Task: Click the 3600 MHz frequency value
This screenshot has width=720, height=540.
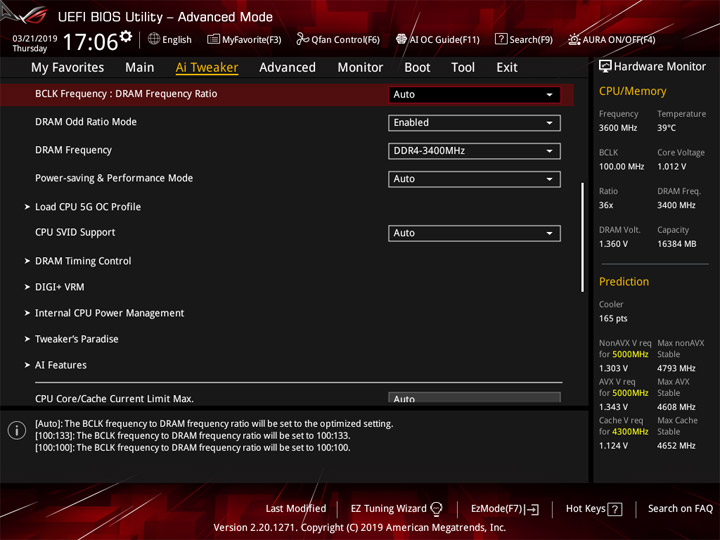Action: pyautogui.click(x=618, y=128)
